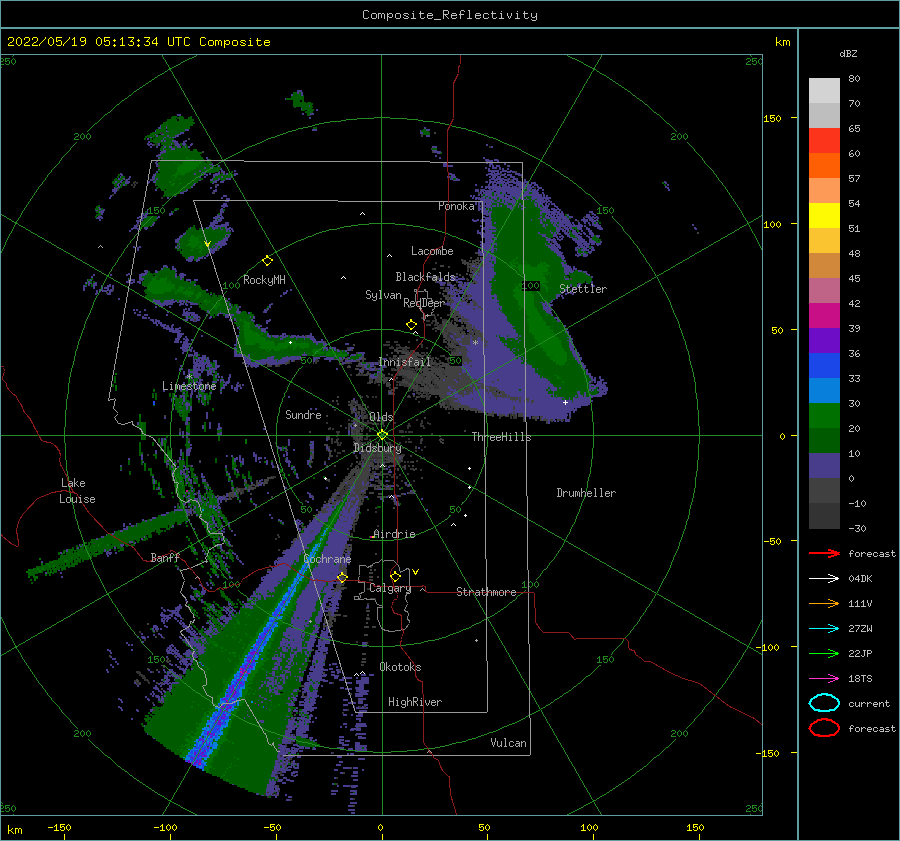The width and height of the screenshot is (900, 841).
Task: Click the Ponoka label on the map
Action: point(456,206)
